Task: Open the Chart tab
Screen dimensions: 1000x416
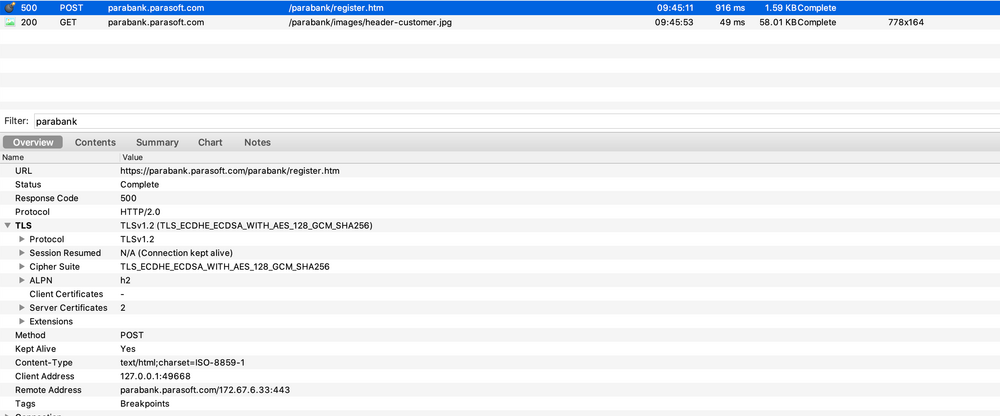Action: point(210,142)
